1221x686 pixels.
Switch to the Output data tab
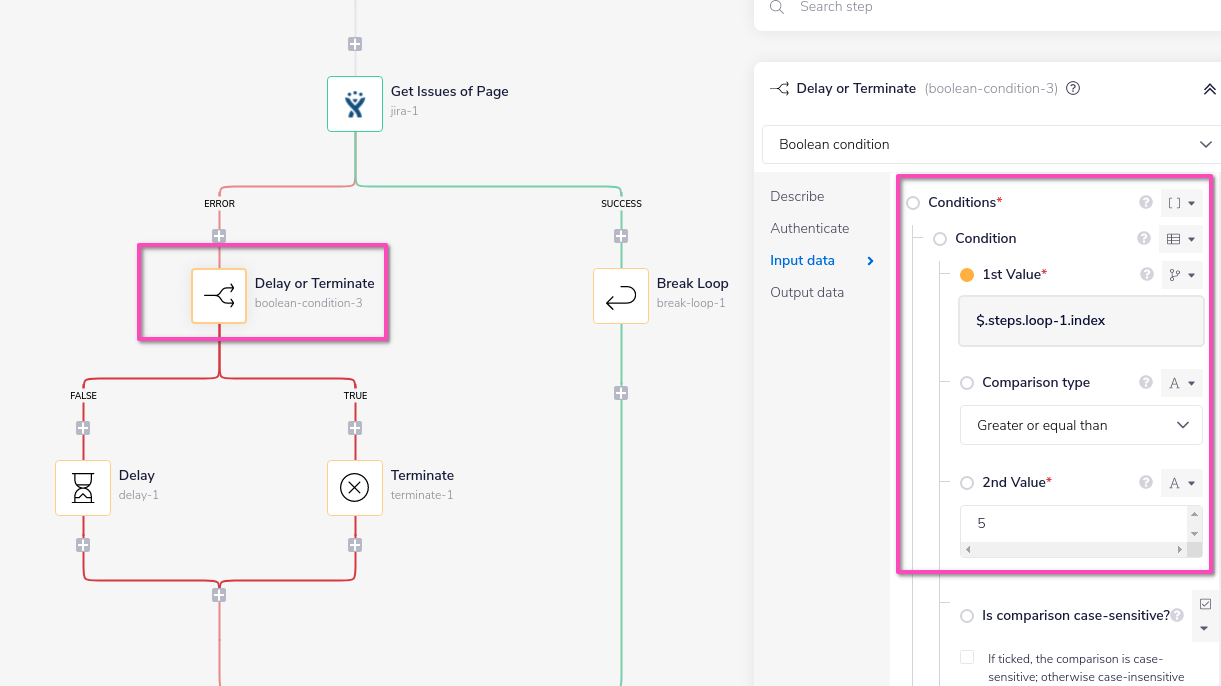pyautogui.click(x=807, y=292)
